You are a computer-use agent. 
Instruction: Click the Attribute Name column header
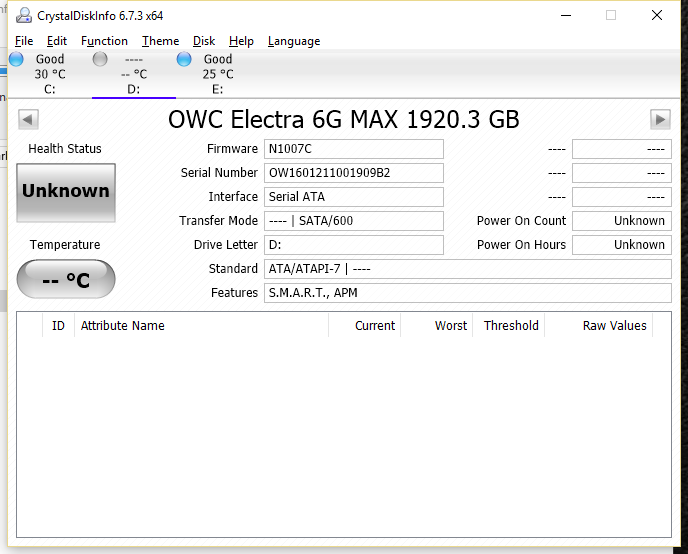pyautogui.click(x=201, y=325)
